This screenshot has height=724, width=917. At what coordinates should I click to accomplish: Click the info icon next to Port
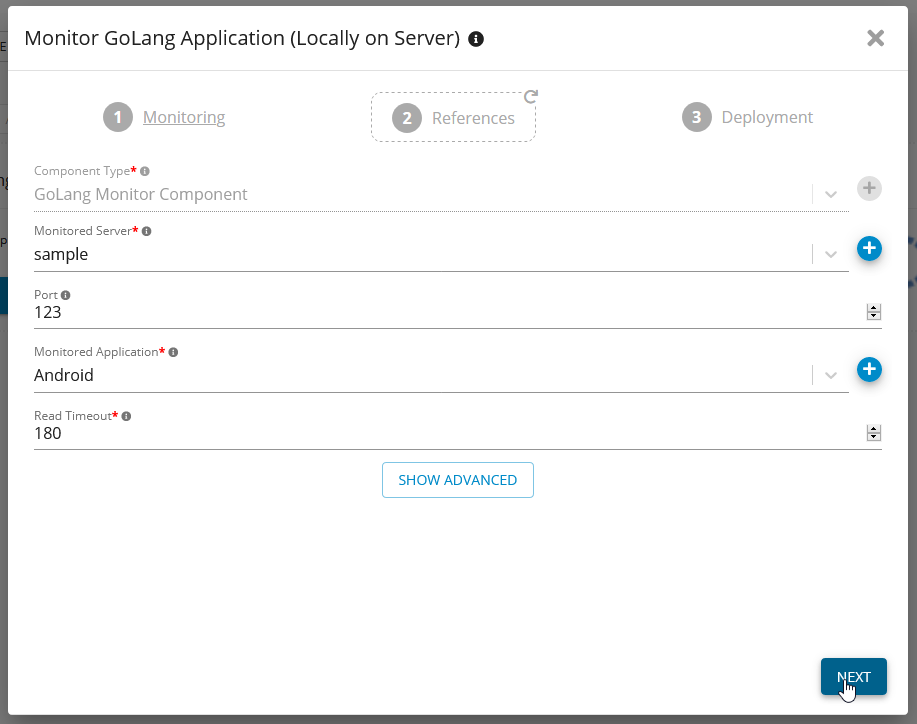click(66, 295)
